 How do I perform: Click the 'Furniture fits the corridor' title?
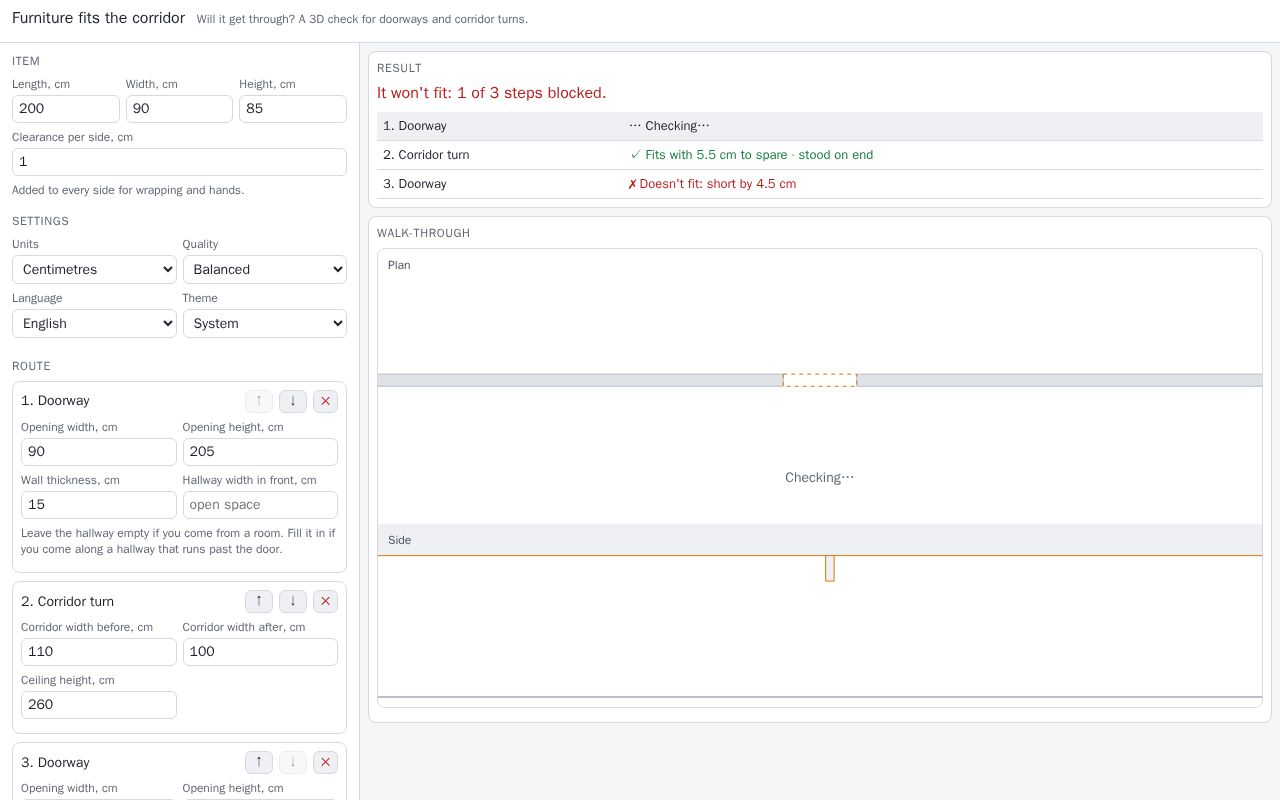98,18
